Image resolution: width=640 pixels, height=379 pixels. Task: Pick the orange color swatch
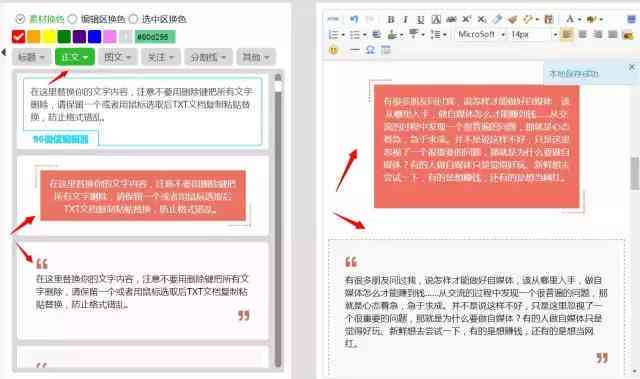click(33, 37)
